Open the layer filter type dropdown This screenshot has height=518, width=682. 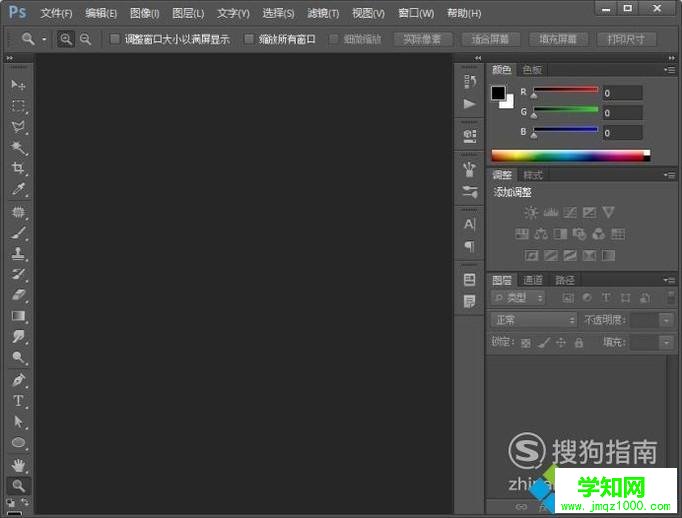tap(518, 298)
